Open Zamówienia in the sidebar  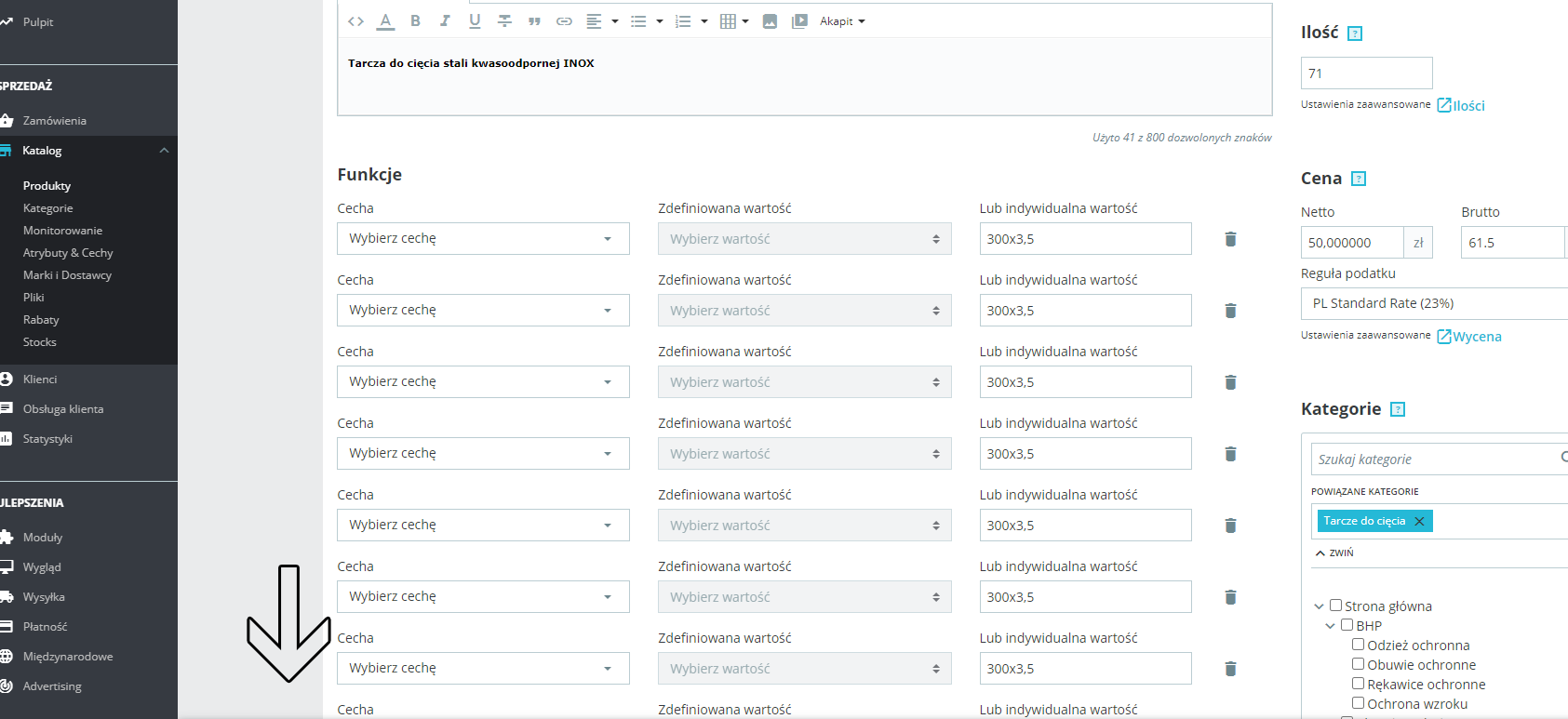click(x=54, y=121)
